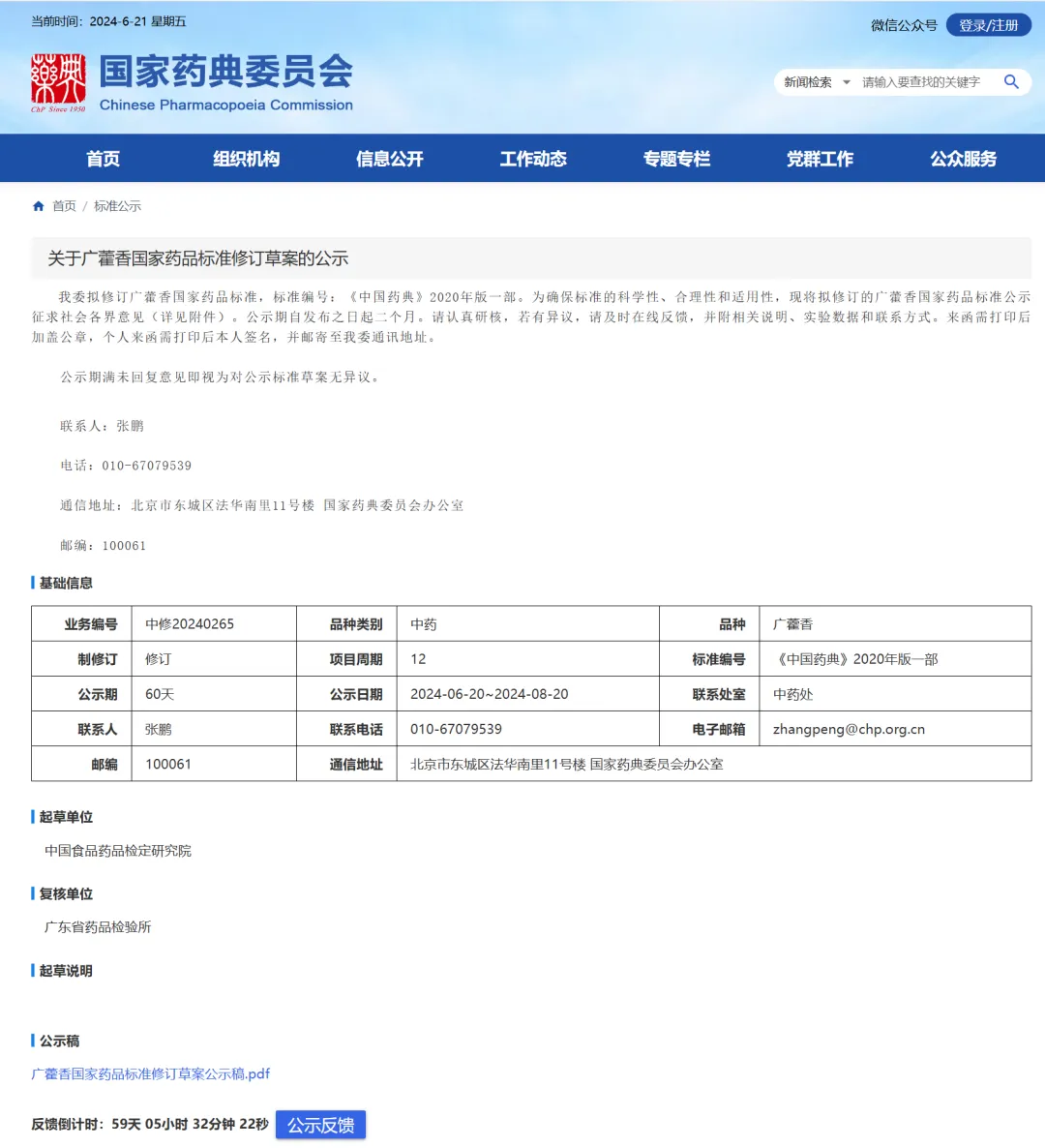1045x1148 pixels.
Task: Download 广藿香国家药品标准修订草案公示稿.pdf
Action: [x=150, y=1074]
